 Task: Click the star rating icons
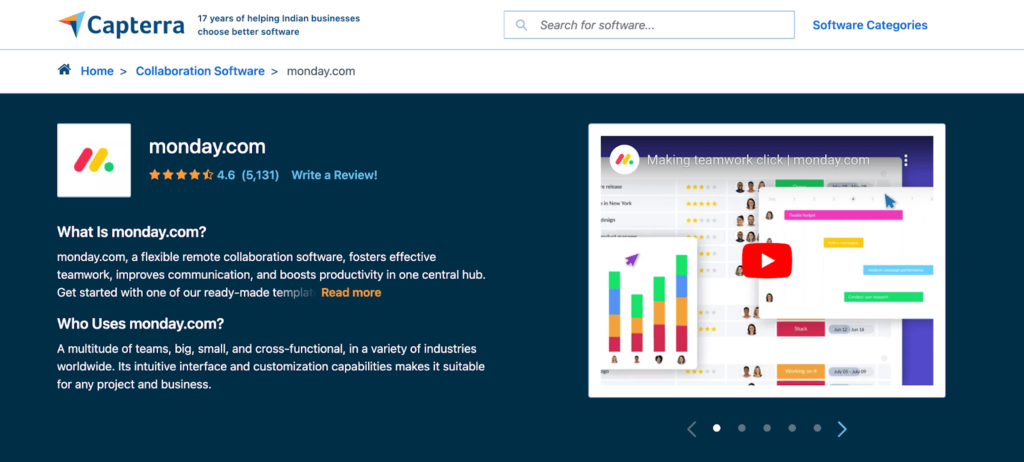tap(181, 174)
